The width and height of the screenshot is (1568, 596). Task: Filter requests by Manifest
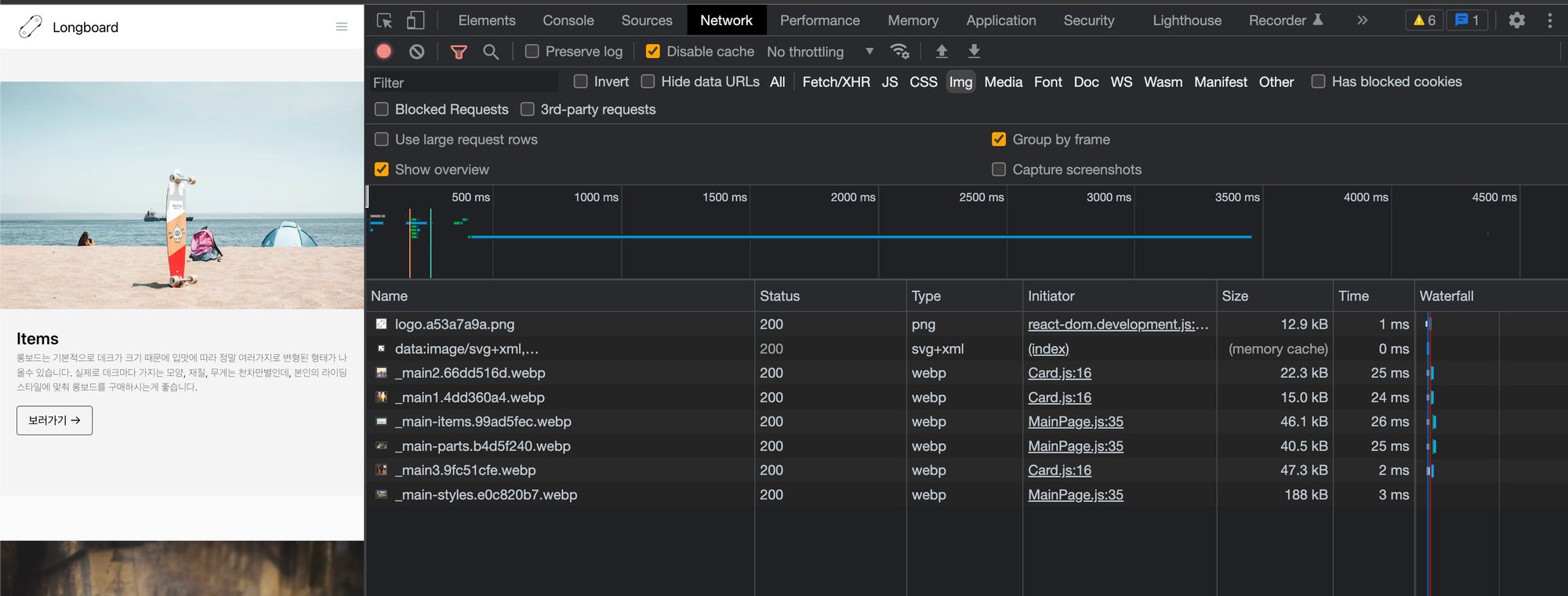[x=1221, y=82]
